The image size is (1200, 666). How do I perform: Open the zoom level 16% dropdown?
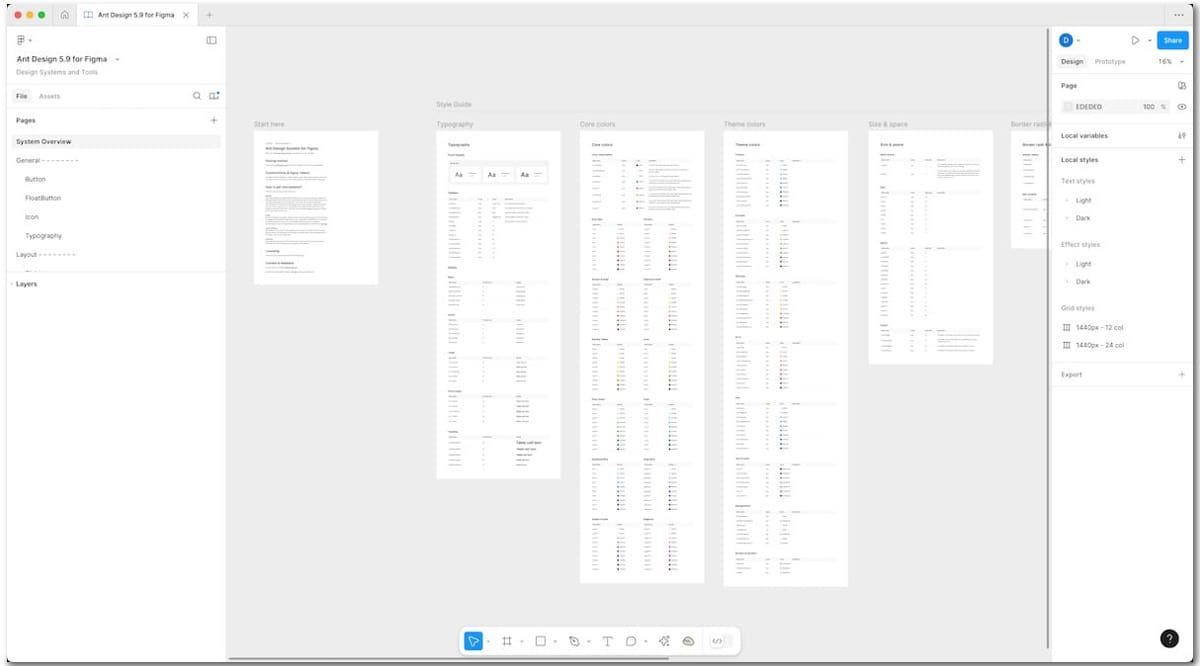click(x=1171, y=62)
